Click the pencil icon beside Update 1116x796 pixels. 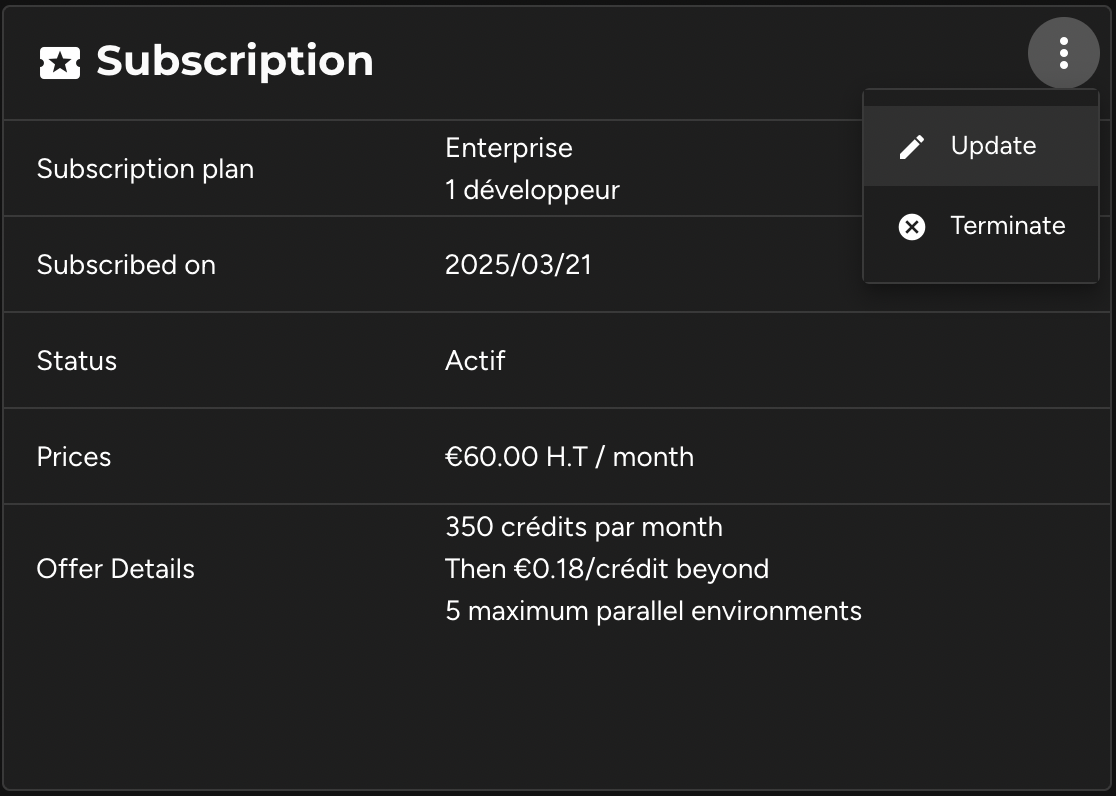(x=912, y=147)
